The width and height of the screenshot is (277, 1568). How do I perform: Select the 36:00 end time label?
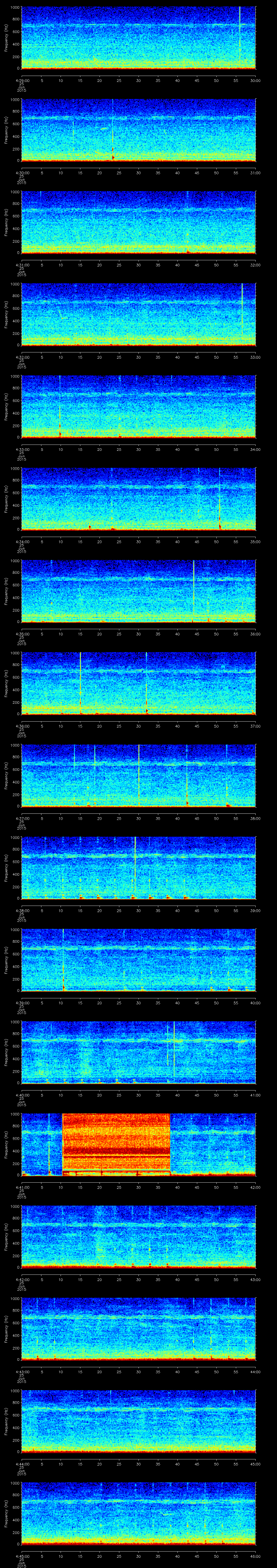pyautogui.click(x=255, y=634)
